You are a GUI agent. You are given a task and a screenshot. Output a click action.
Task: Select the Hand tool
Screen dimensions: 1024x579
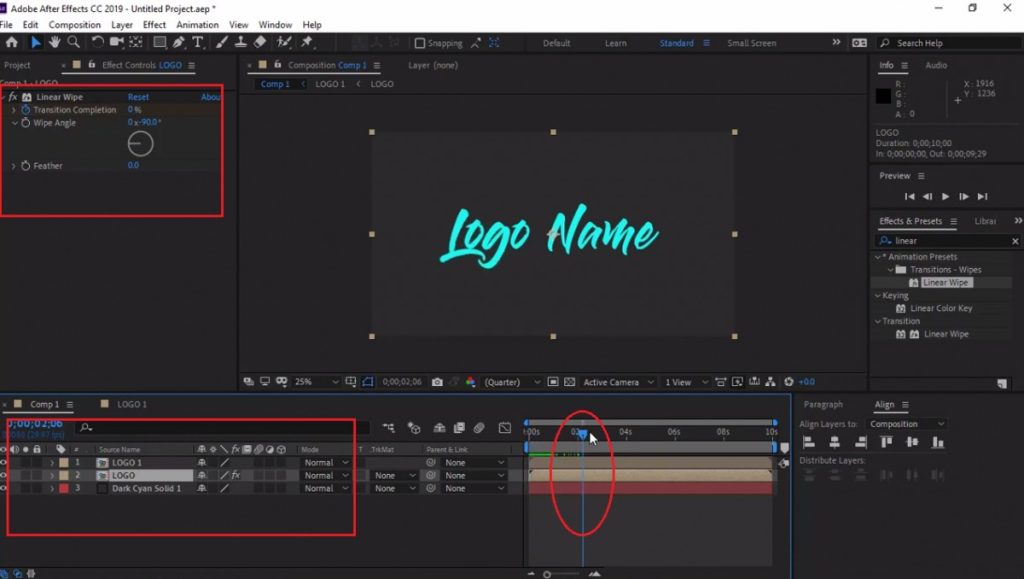coord(54,42)
